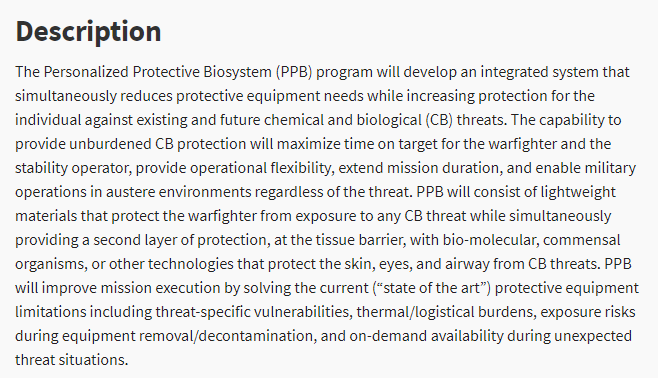This screenshot has height=378, width=658.
Task: Click the words Personalized Protective Biosystem
Action: [x=157, y=72]
